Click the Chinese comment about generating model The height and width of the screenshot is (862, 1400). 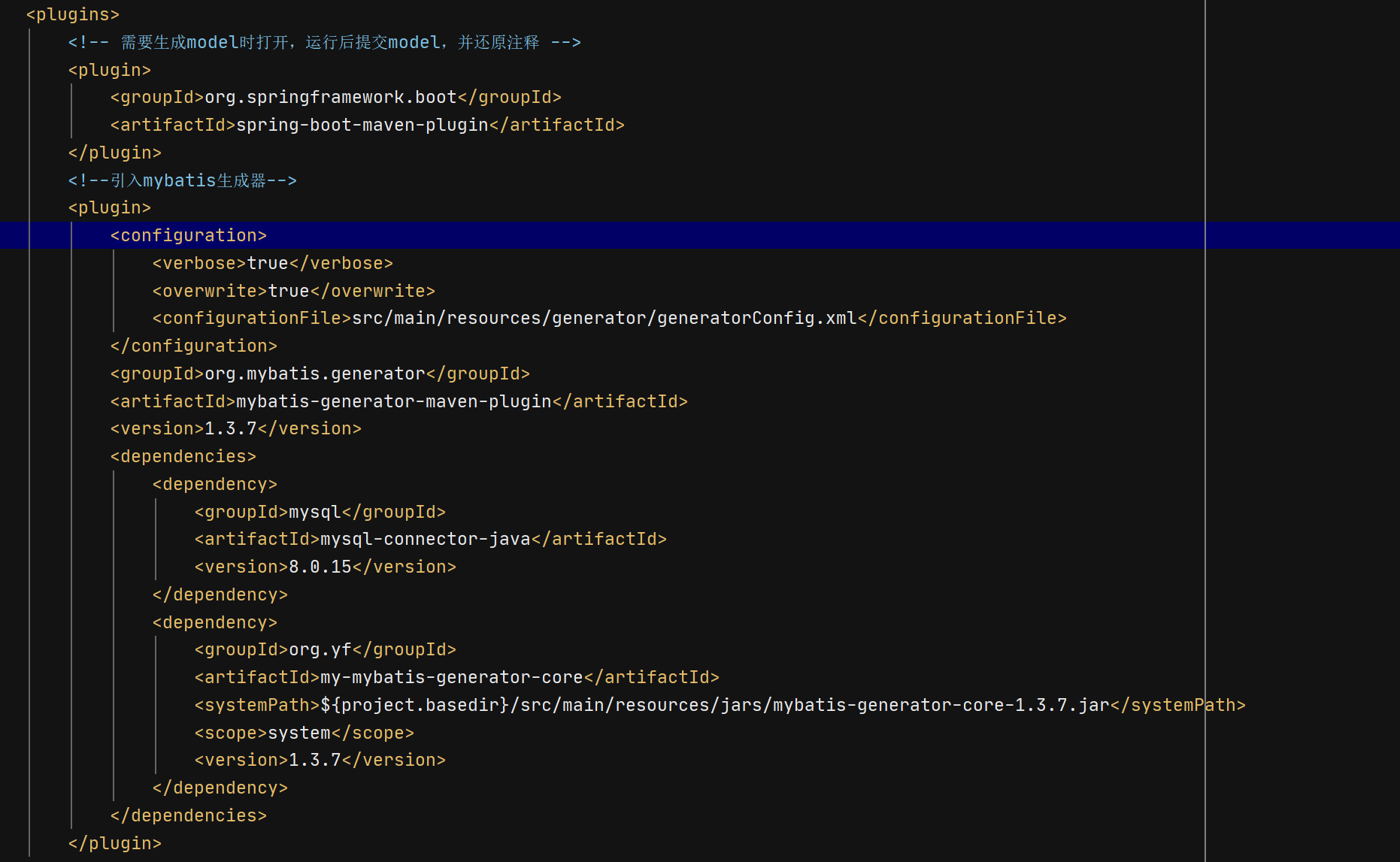point(324,42)
